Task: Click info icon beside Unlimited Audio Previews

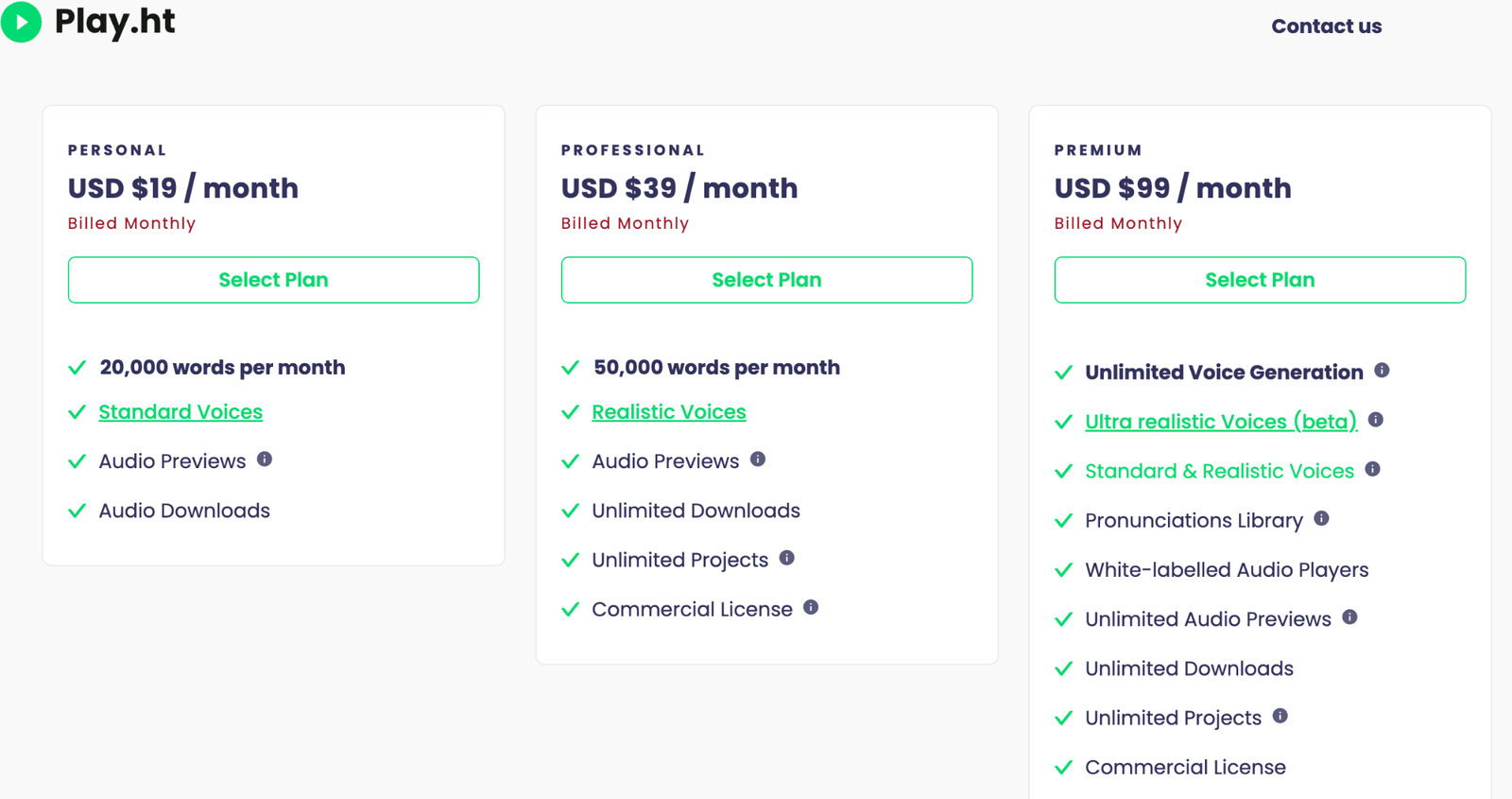Action: click(1349, 617)
